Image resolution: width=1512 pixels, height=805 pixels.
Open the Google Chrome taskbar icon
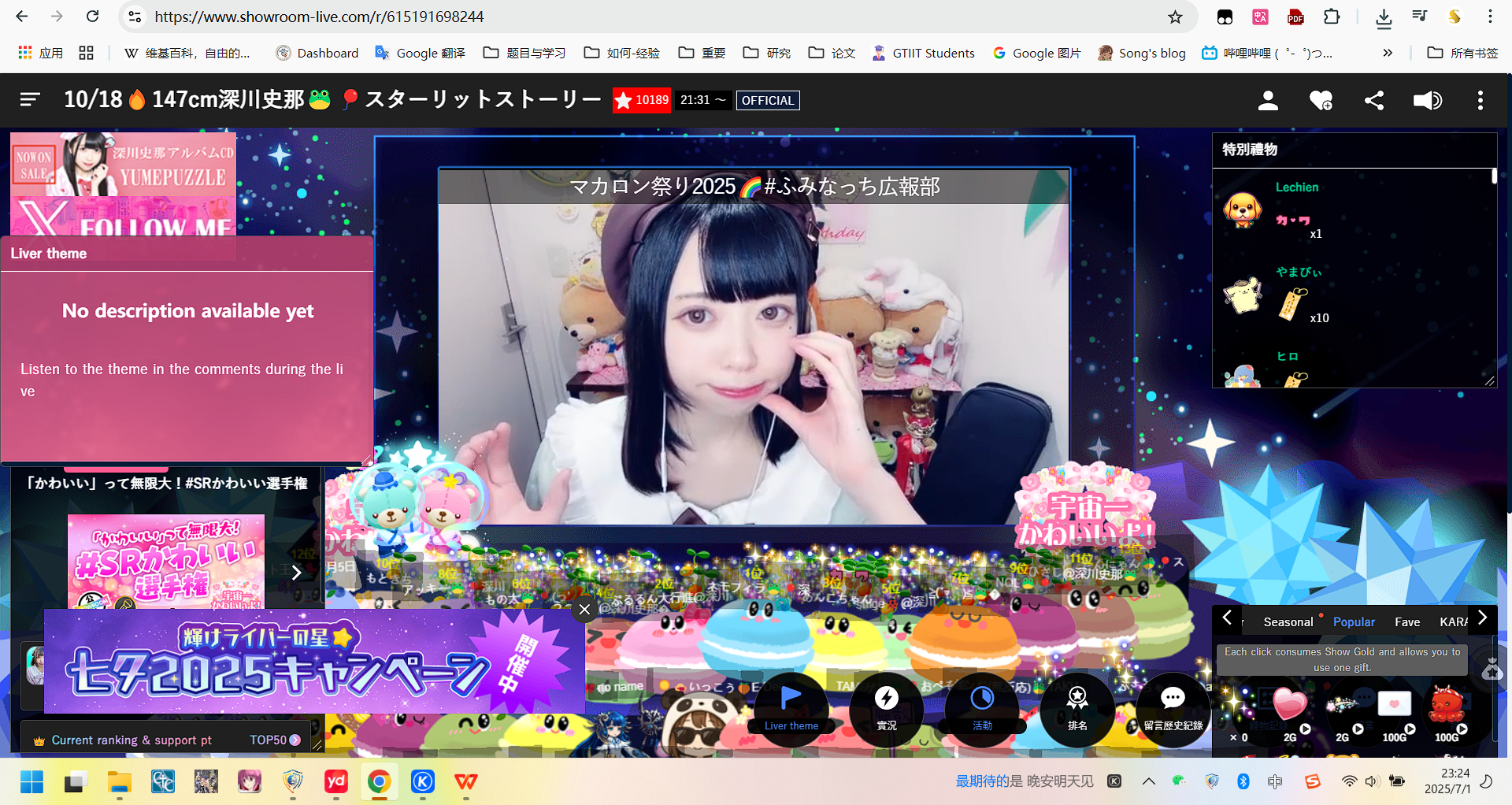click(379, 781)
